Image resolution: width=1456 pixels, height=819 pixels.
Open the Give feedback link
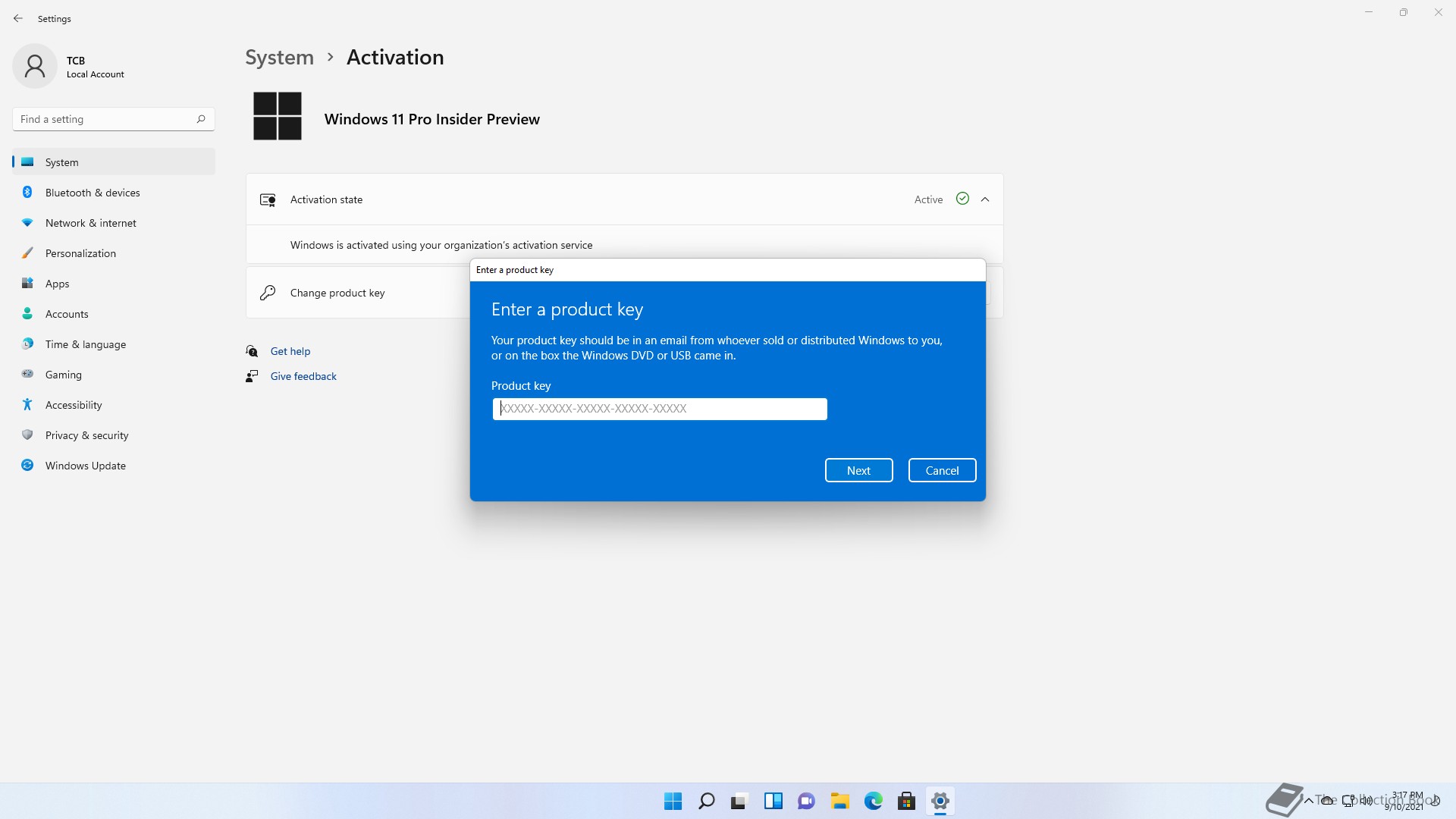coord(303,376)
